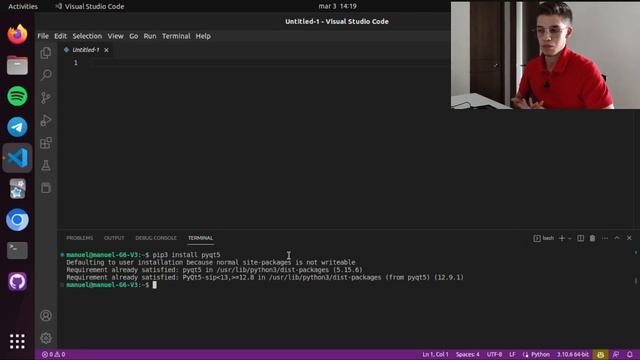
Task: Open the Run and Debug view
Action: click(46, 120)
